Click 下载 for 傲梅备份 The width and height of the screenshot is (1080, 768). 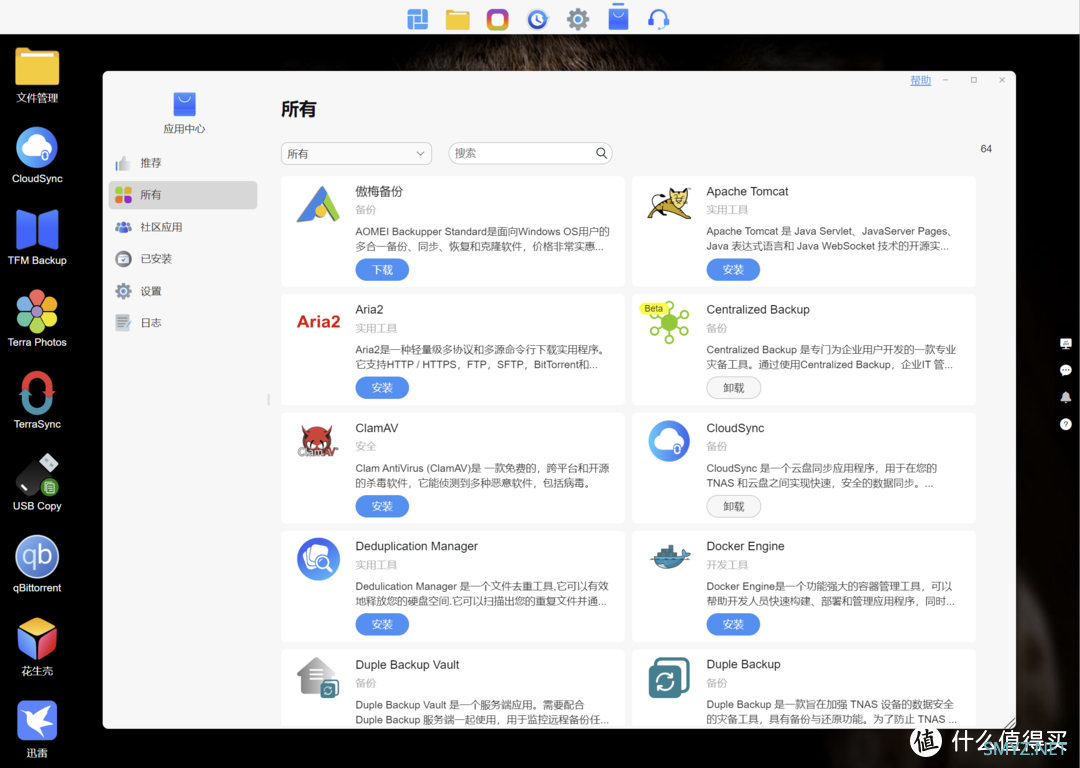(x=382, y=269)
